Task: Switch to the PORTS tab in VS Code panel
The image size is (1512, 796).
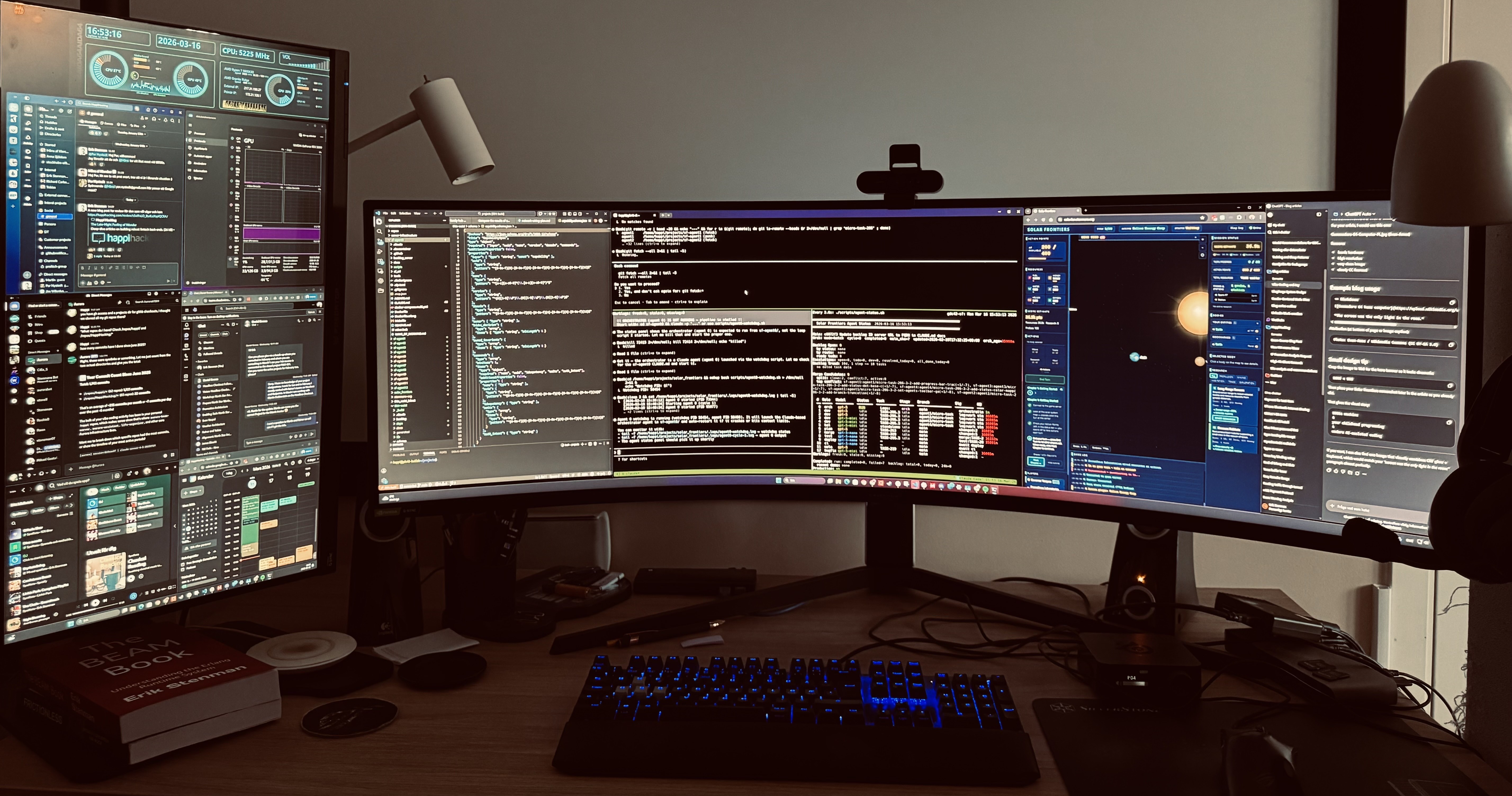Action: coord(443,452)
